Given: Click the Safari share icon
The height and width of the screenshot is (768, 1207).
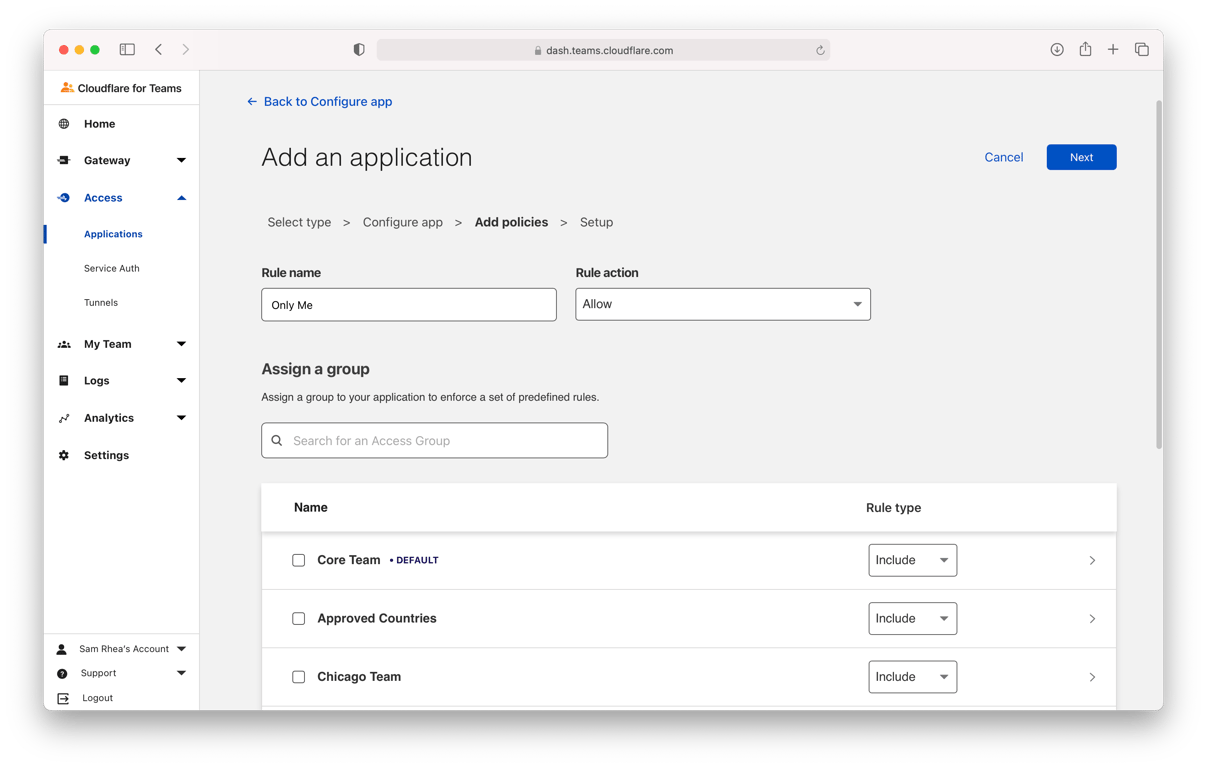Looking at the screenshot, I should 1085,49.
